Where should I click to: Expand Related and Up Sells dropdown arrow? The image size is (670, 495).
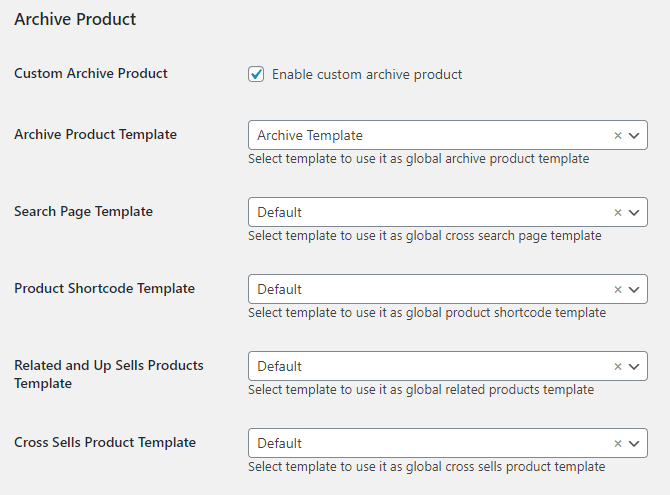(x=634, y=366)
